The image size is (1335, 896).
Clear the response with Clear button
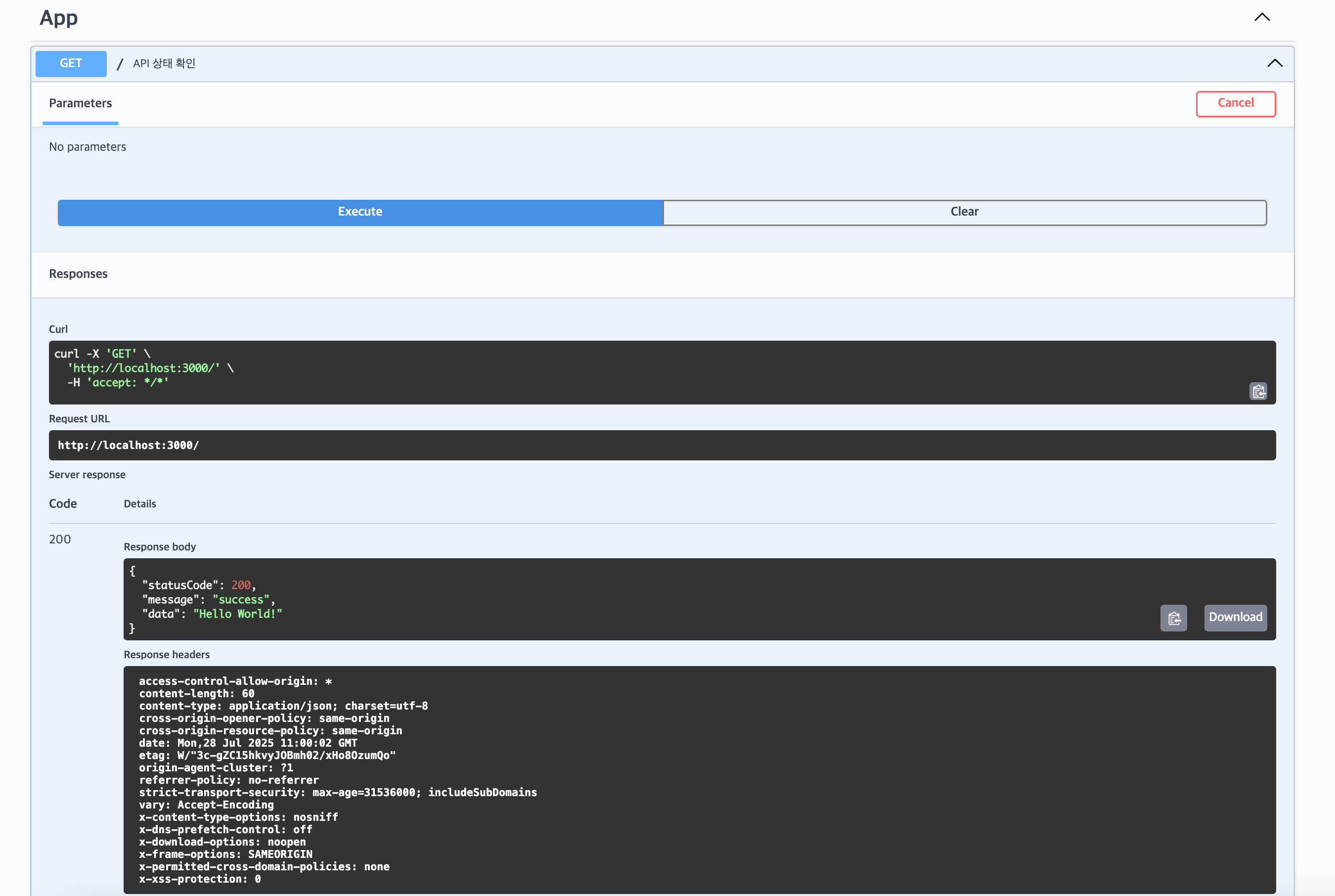pyautogui.click(x=964, y=212)
